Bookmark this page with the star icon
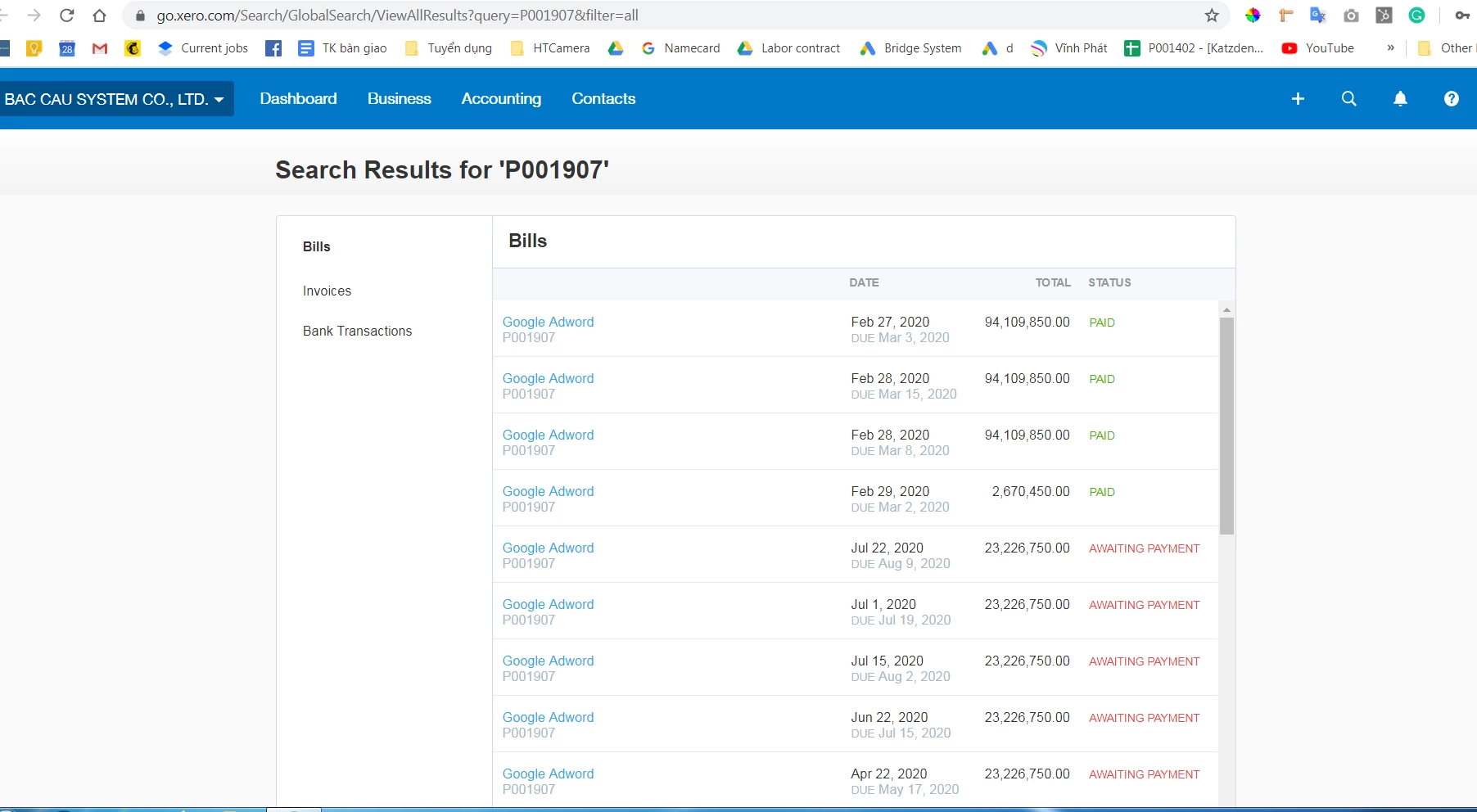The width and height of the screenshot is (1477, 812). click(x=1212, y=16)
